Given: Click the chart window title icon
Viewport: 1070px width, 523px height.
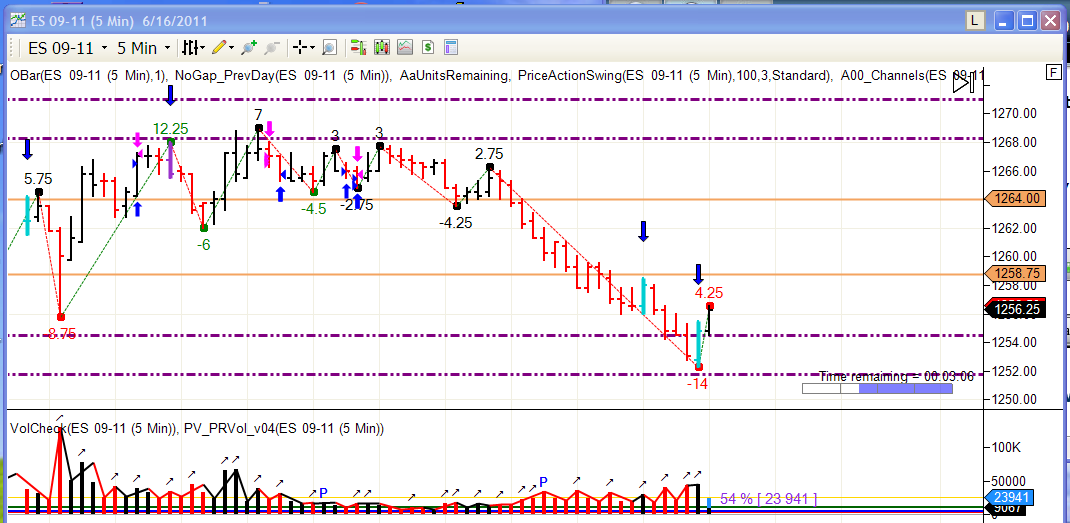Looking at the screenshot, I should (x=18, y=21).
